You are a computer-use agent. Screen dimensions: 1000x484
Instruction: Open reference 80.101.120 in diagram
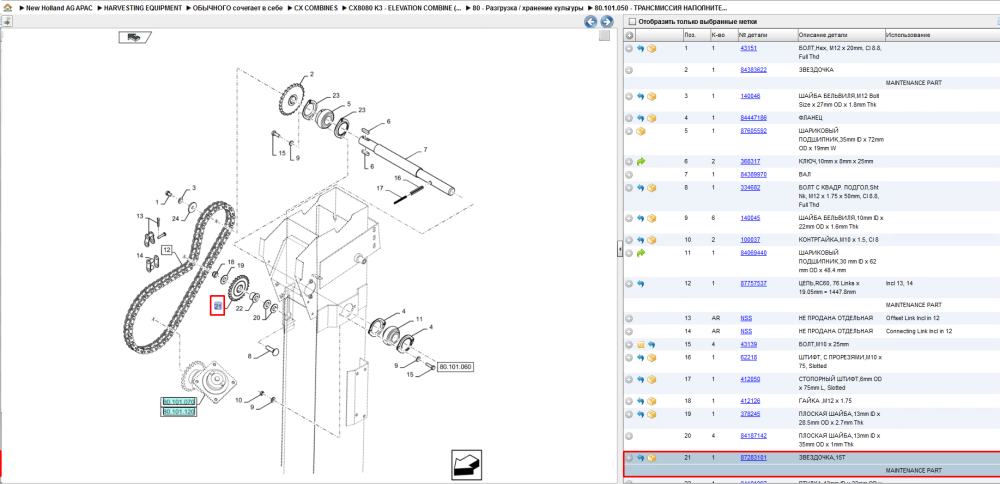coord(178,412)
